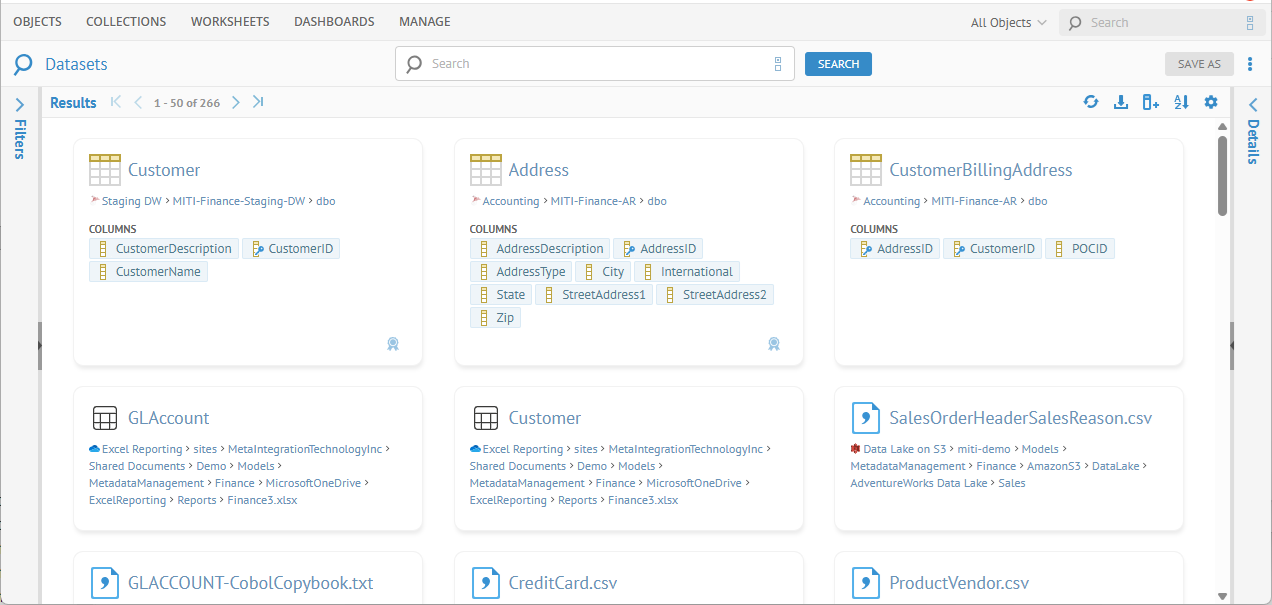Click the SAVE AS button
This screenshot has width=1272, height=605.
tap(1199, 64)
